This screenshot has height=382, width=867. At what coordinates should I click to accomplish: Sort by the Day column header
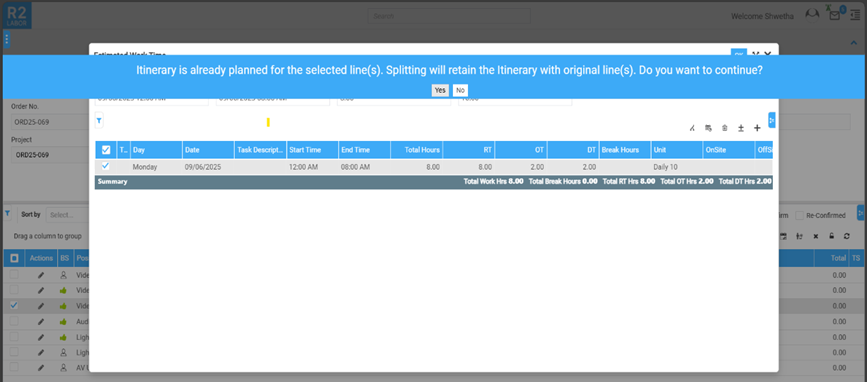pyautogui.click(x=156, y=150)
